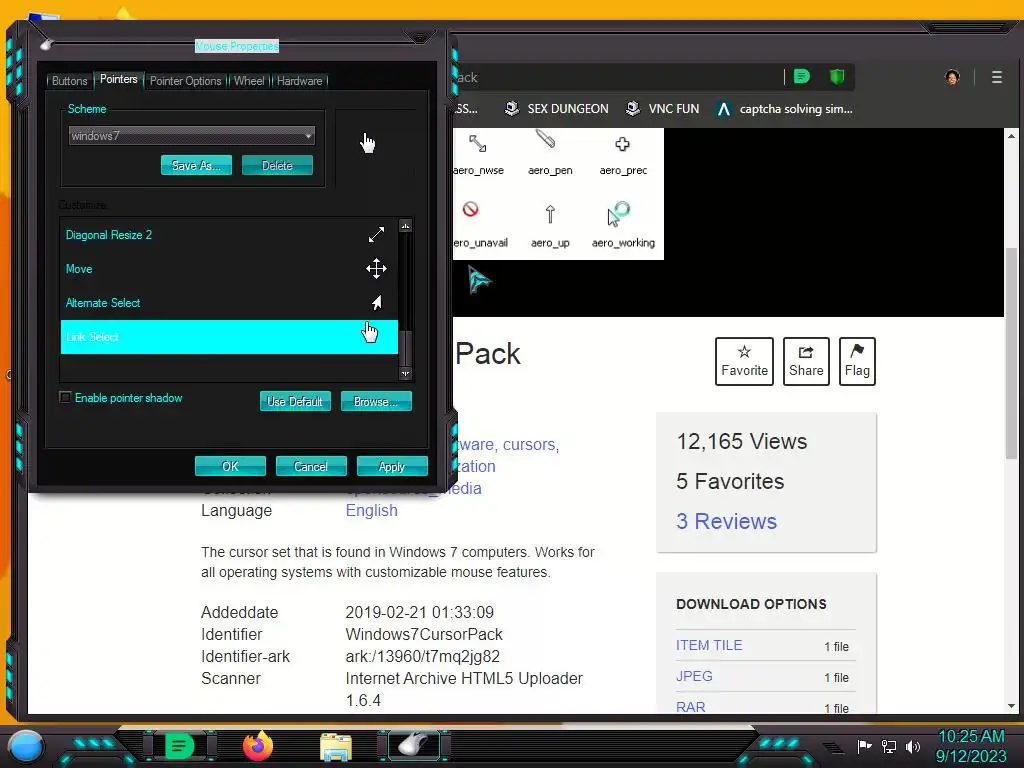Open the taskbar clock and date
The image size is (1024, 768).
pyautogui.click(x=971, y=746)
